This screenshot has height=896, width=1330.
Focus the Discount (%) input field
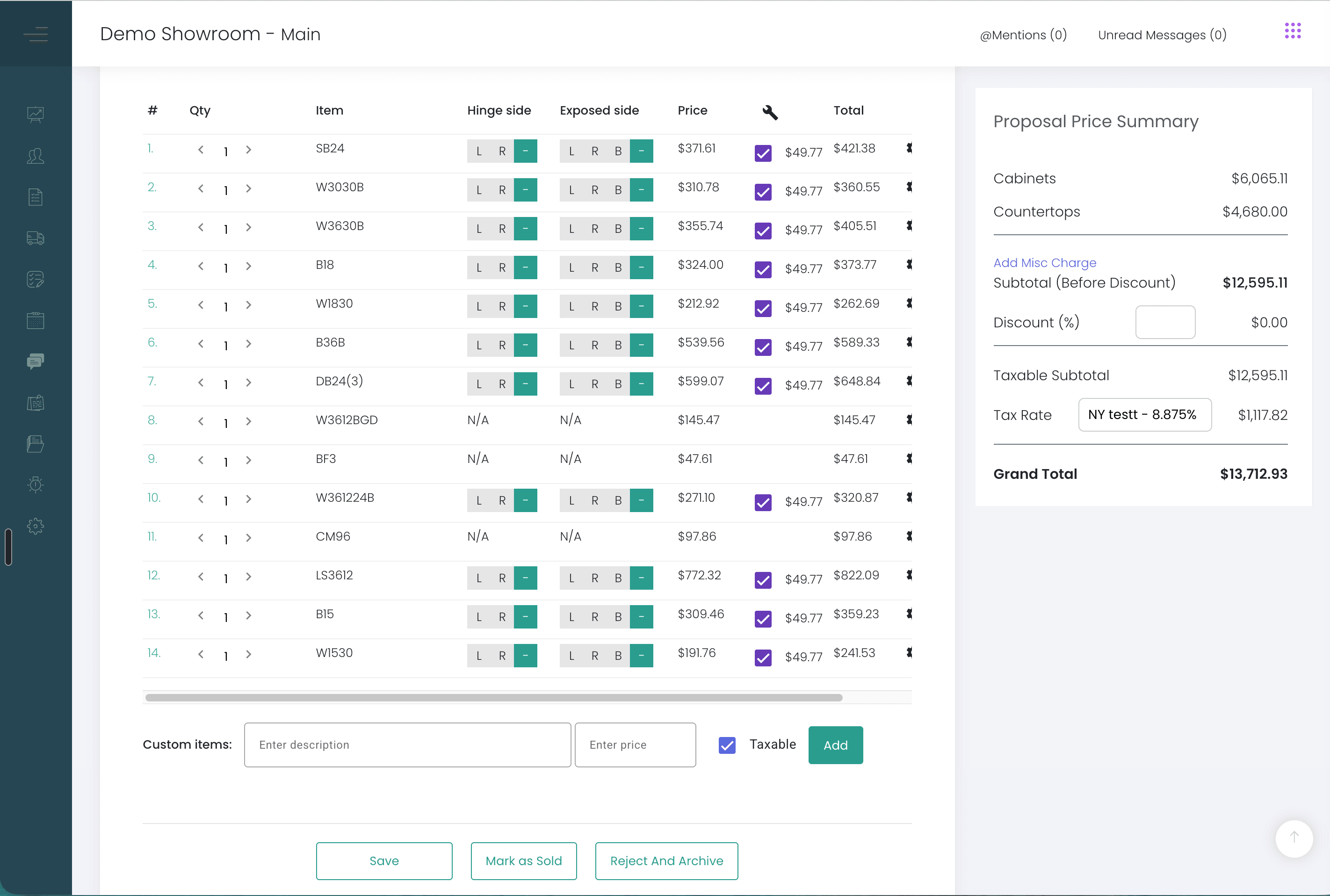[x=1165, y=322]
